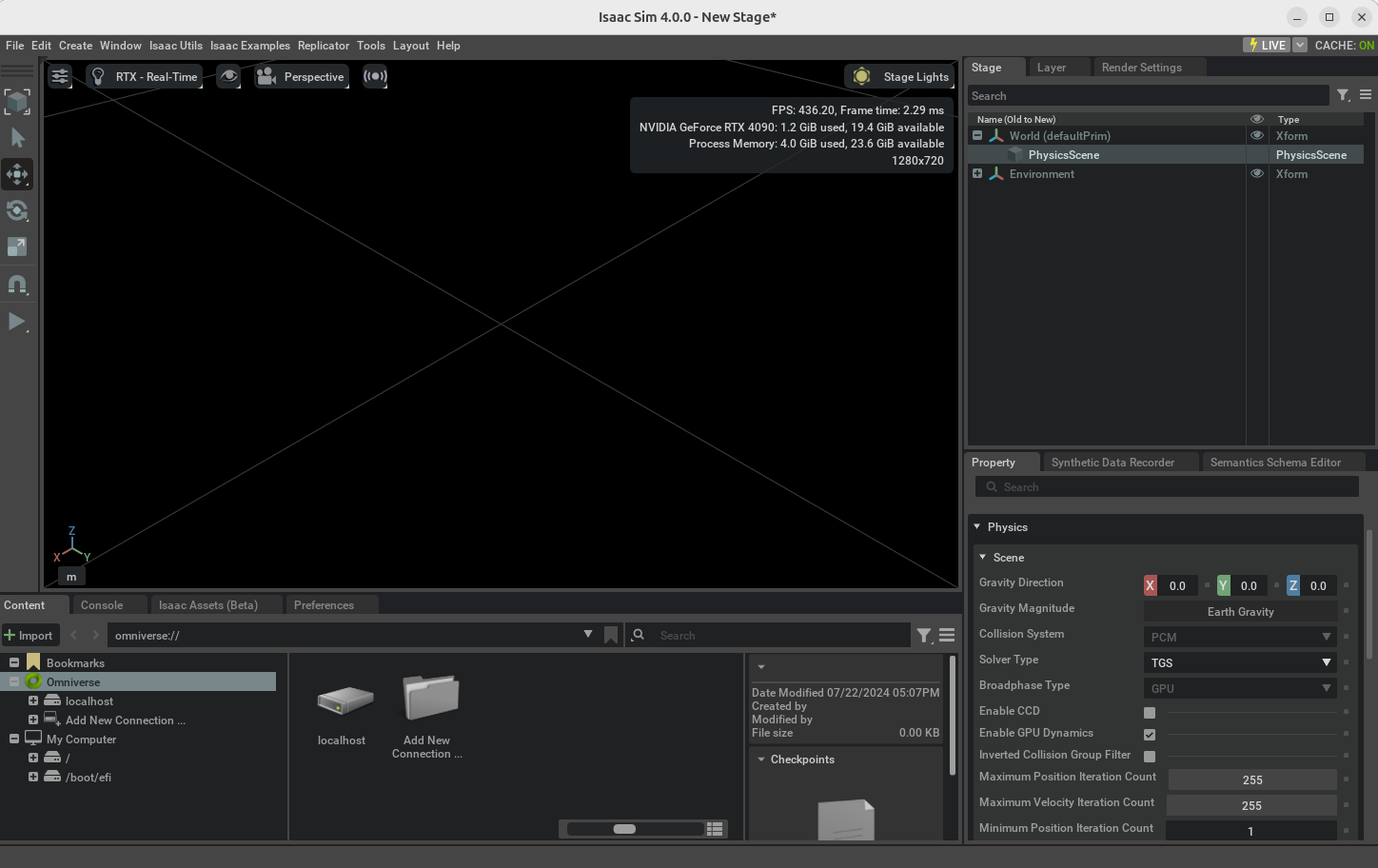Open Stage panel filter icon
This screenshot has width=1378, height=868.
(x=1343, y=95)
